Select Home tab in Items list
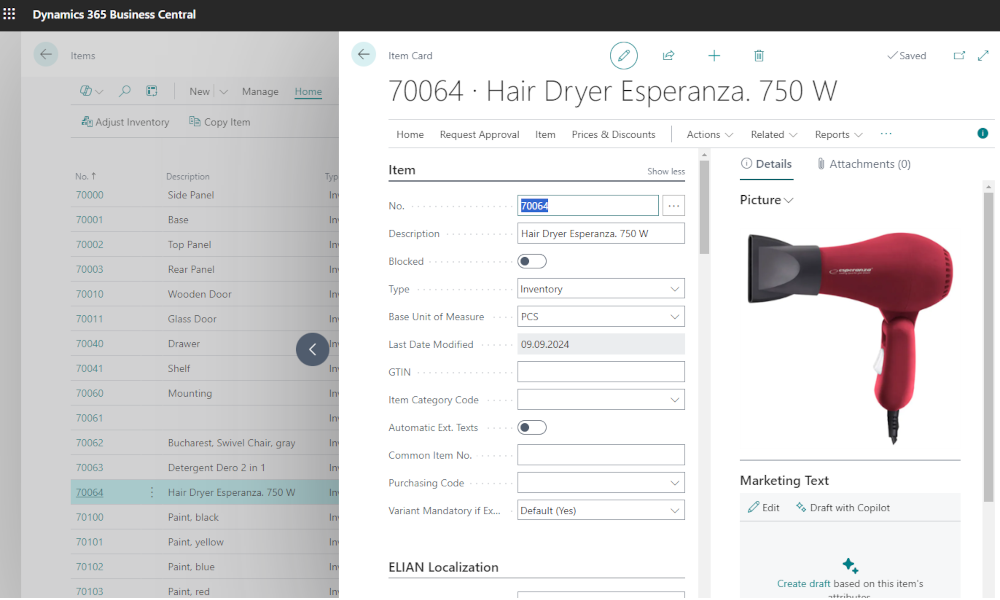1000x600 pixels. (x=308, y=92)
